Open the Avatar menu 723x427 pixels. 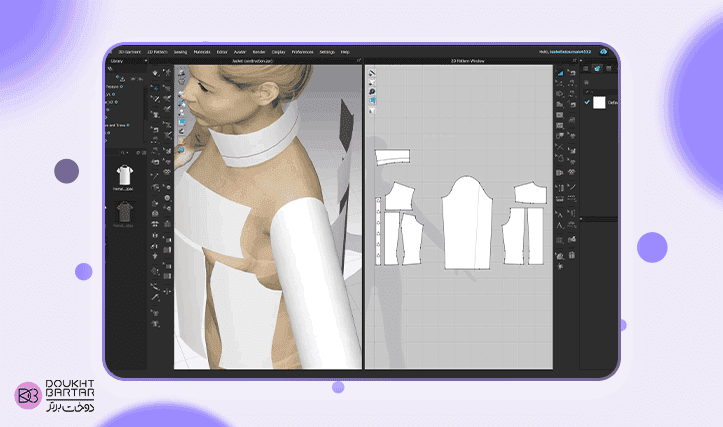coord(240,52)
